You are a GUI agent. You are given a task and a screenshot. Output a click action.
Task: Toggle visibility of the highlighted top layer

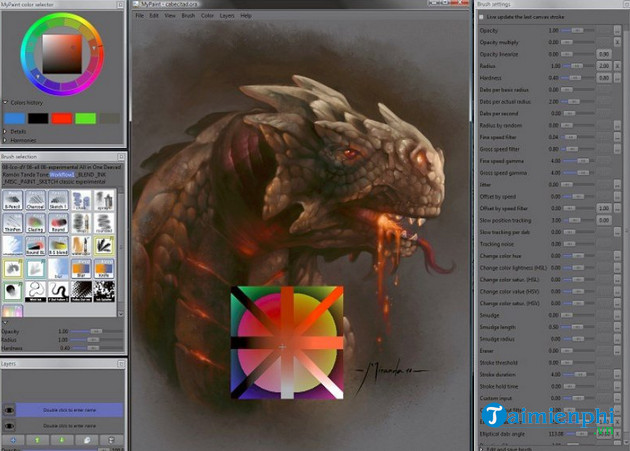coord(9,410)
